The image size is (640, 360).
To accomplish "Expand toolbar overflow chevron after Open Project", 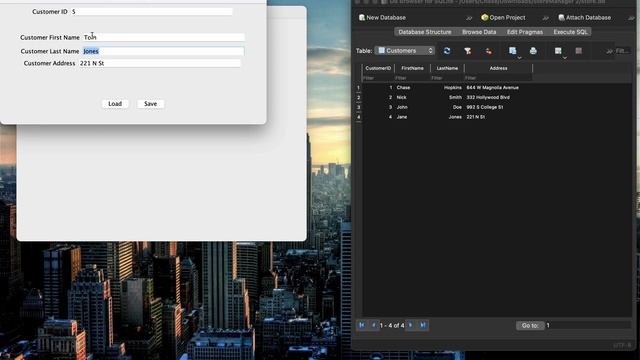I will (545, 18).
